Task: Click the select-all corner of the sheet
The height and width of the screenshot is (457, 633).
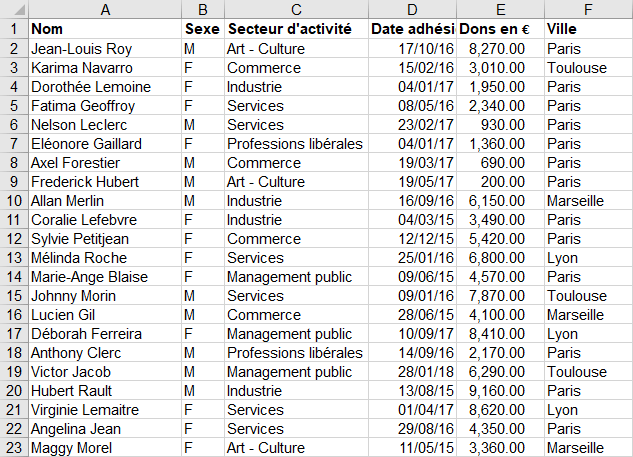Action: 14,9
